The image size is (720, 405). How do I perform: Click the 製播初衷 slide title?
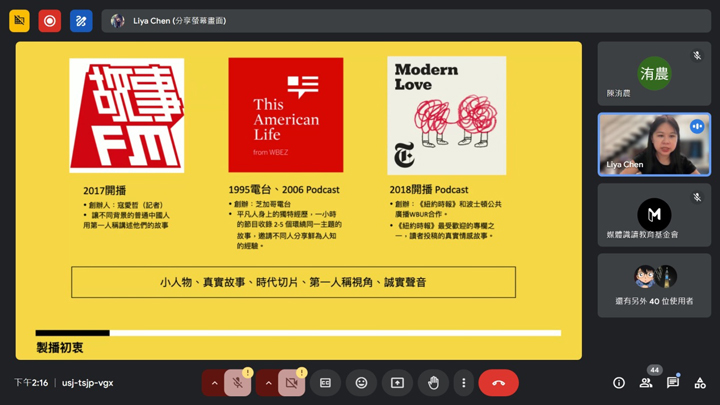[x=60, y=348]
